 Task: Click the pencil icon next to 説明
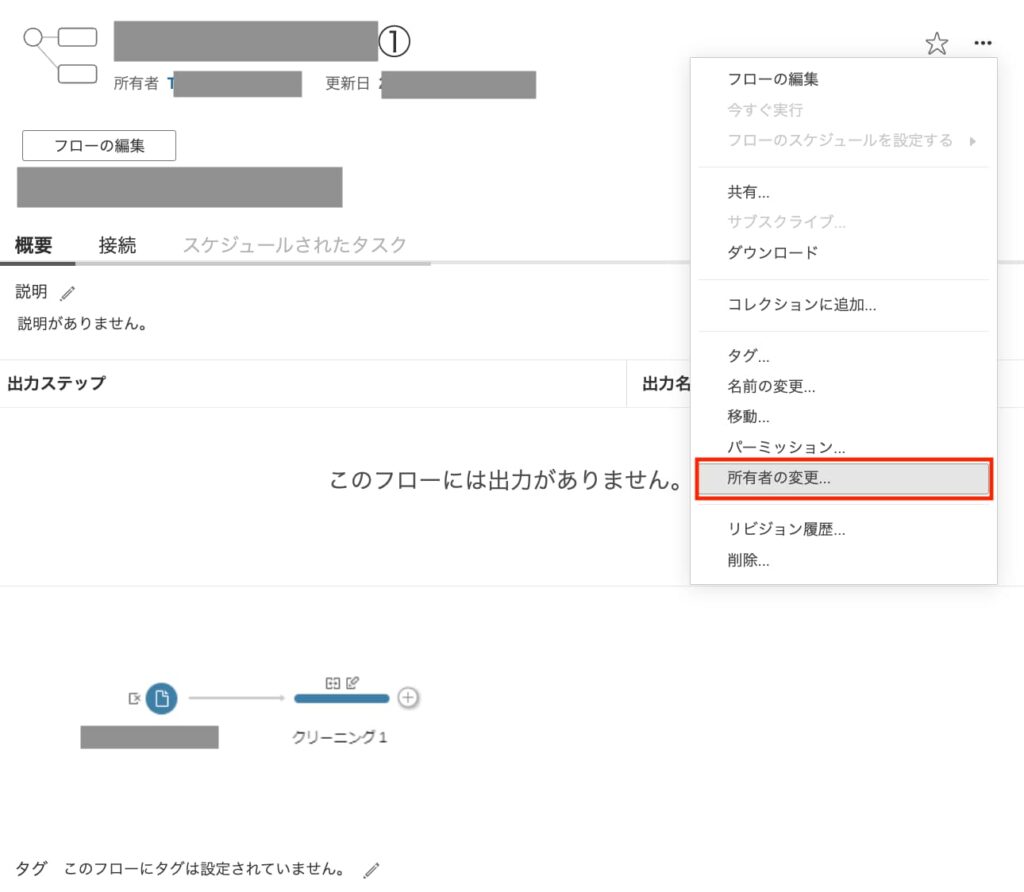click(68, 293)
